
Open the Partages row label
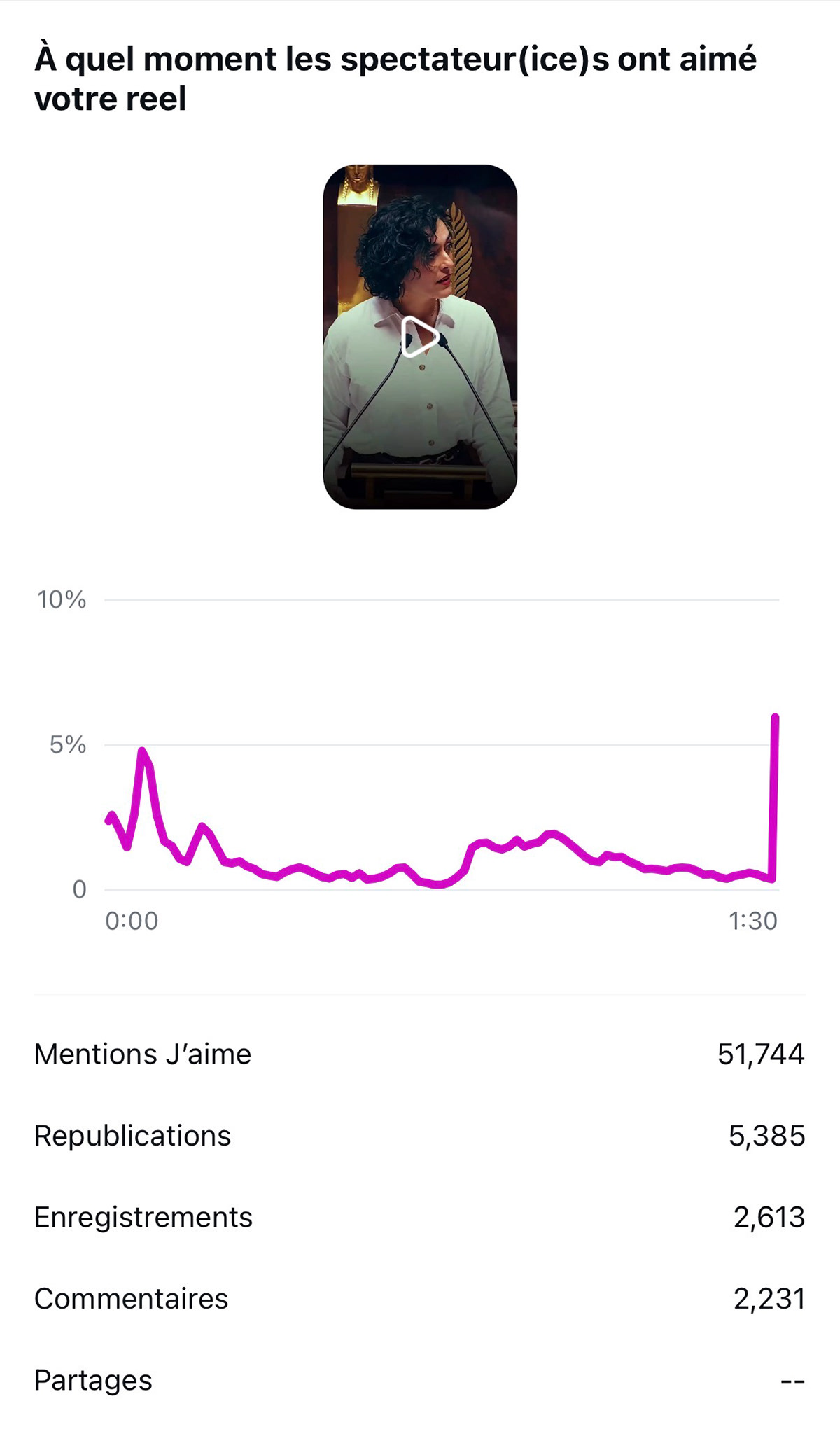coord(93,1380)
